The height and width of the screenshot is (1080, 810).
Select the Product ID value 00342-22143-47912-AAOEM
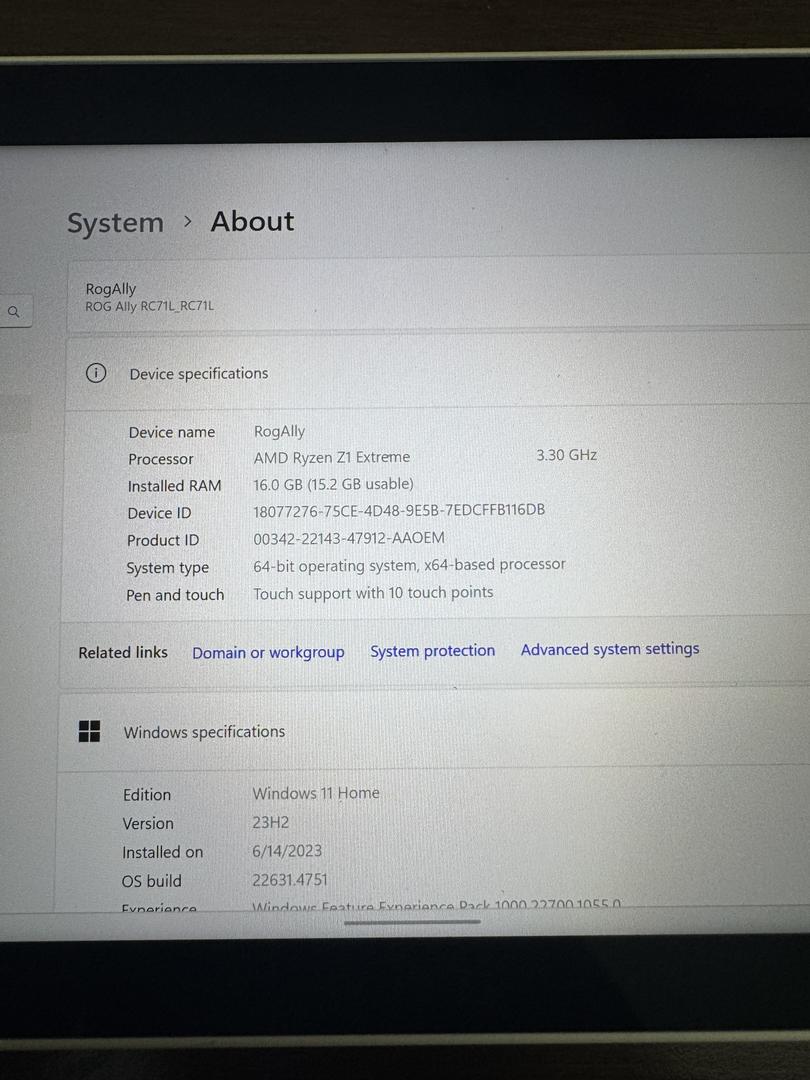(349, 539)
